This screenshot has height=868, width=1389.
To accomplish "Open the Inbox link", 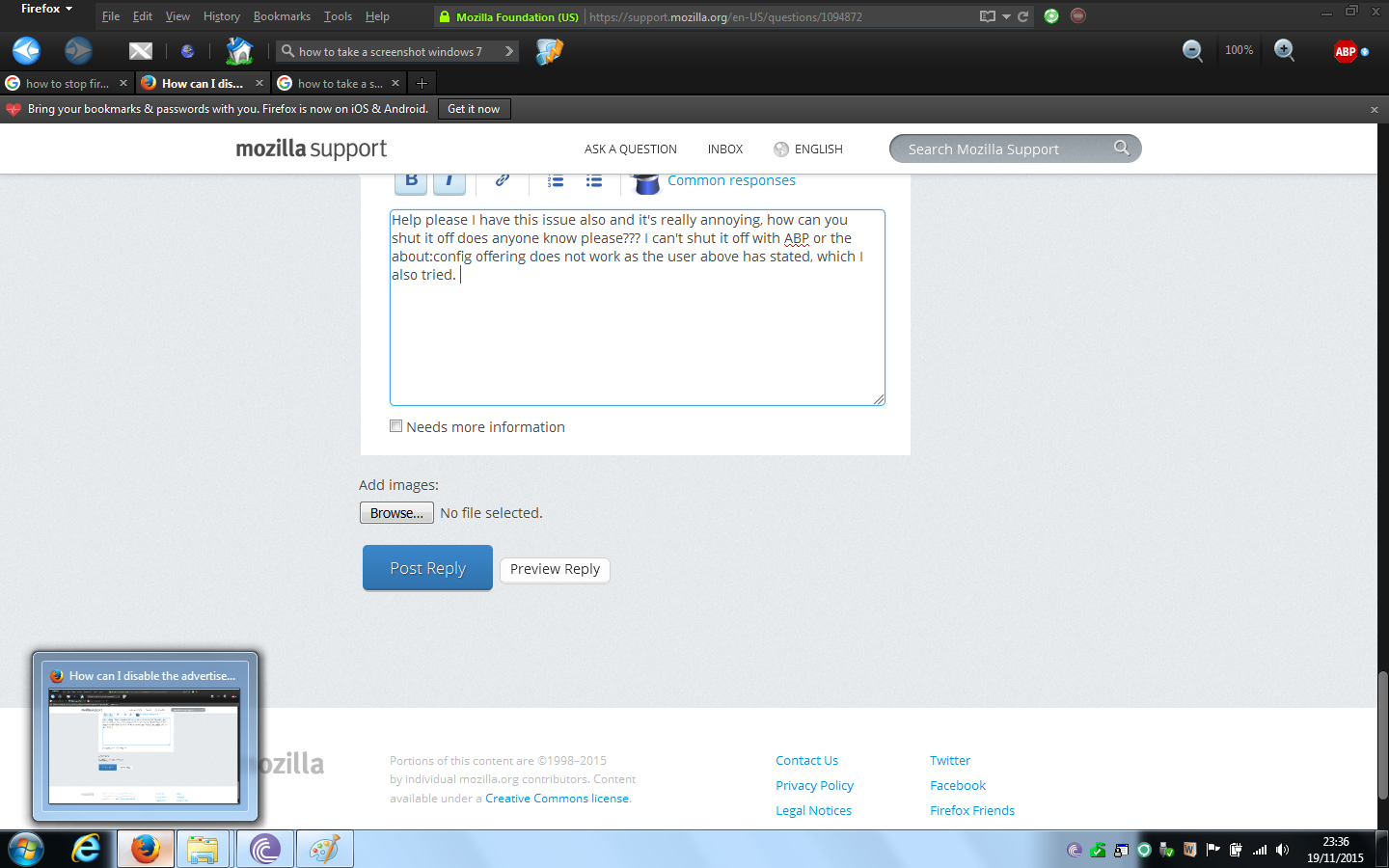I will [725, 149].
